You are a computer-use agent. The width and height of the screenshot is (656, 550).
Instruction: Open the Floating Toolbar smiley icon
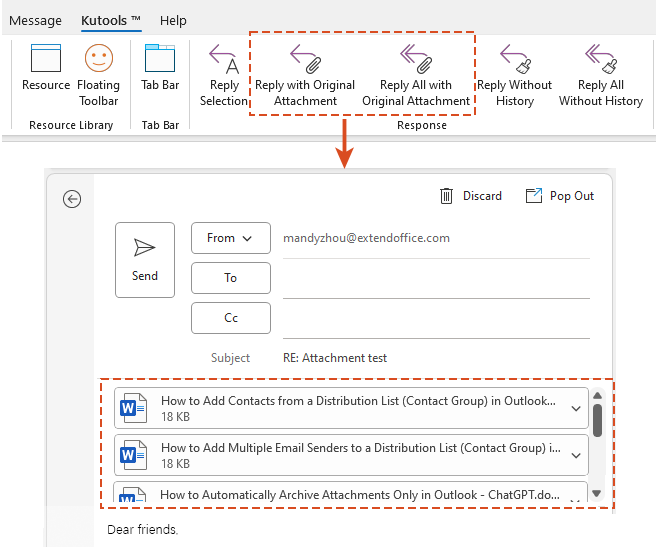[98, 60]
